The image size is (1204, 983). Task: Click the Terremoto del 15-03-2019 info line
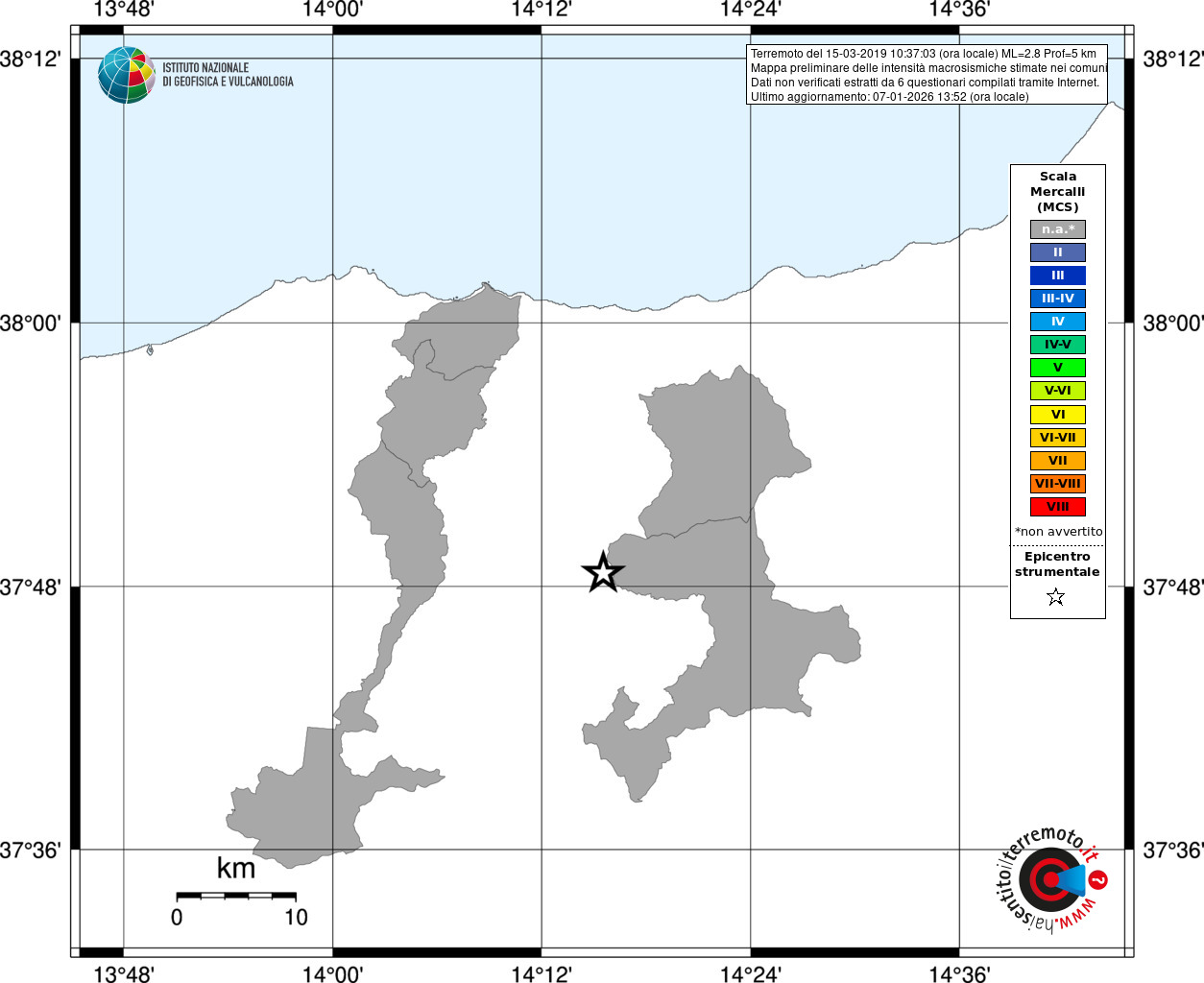[x=924, y=54]
